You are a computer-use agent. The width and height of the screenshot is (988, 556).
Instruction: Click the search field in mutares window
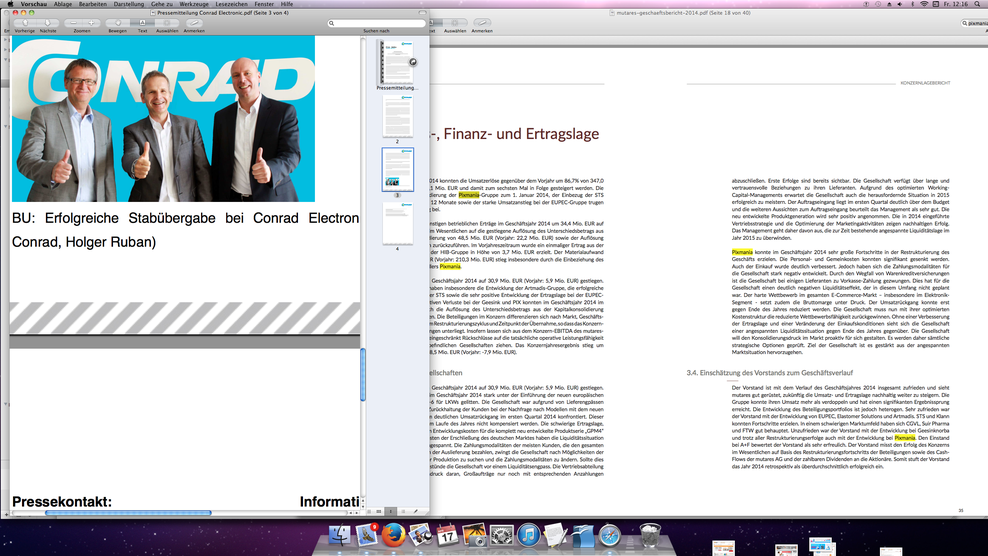(x=975, y=23)
